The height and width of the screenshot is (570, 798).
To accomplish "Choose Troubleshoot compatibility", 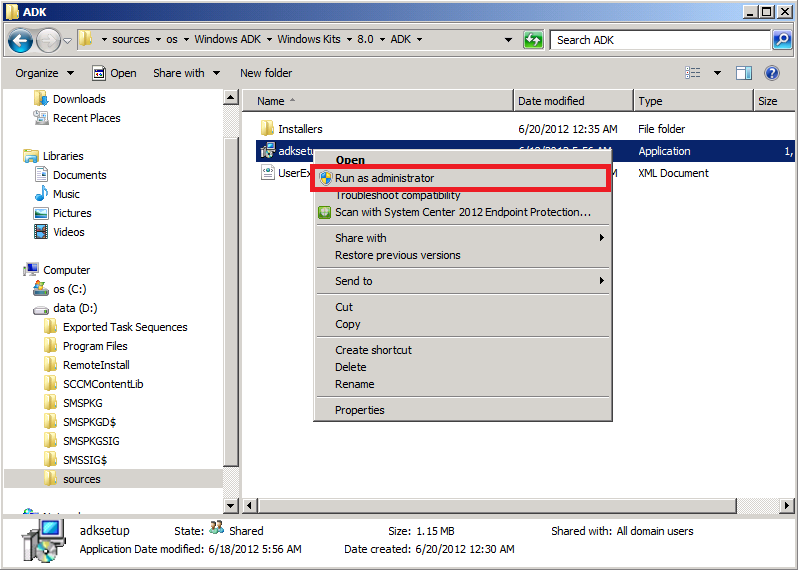I will 397,195.
